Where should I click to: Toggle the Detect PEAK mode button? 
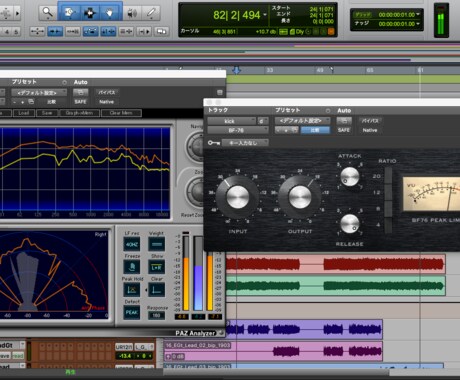pyautogui.click(x=132, y=312)
